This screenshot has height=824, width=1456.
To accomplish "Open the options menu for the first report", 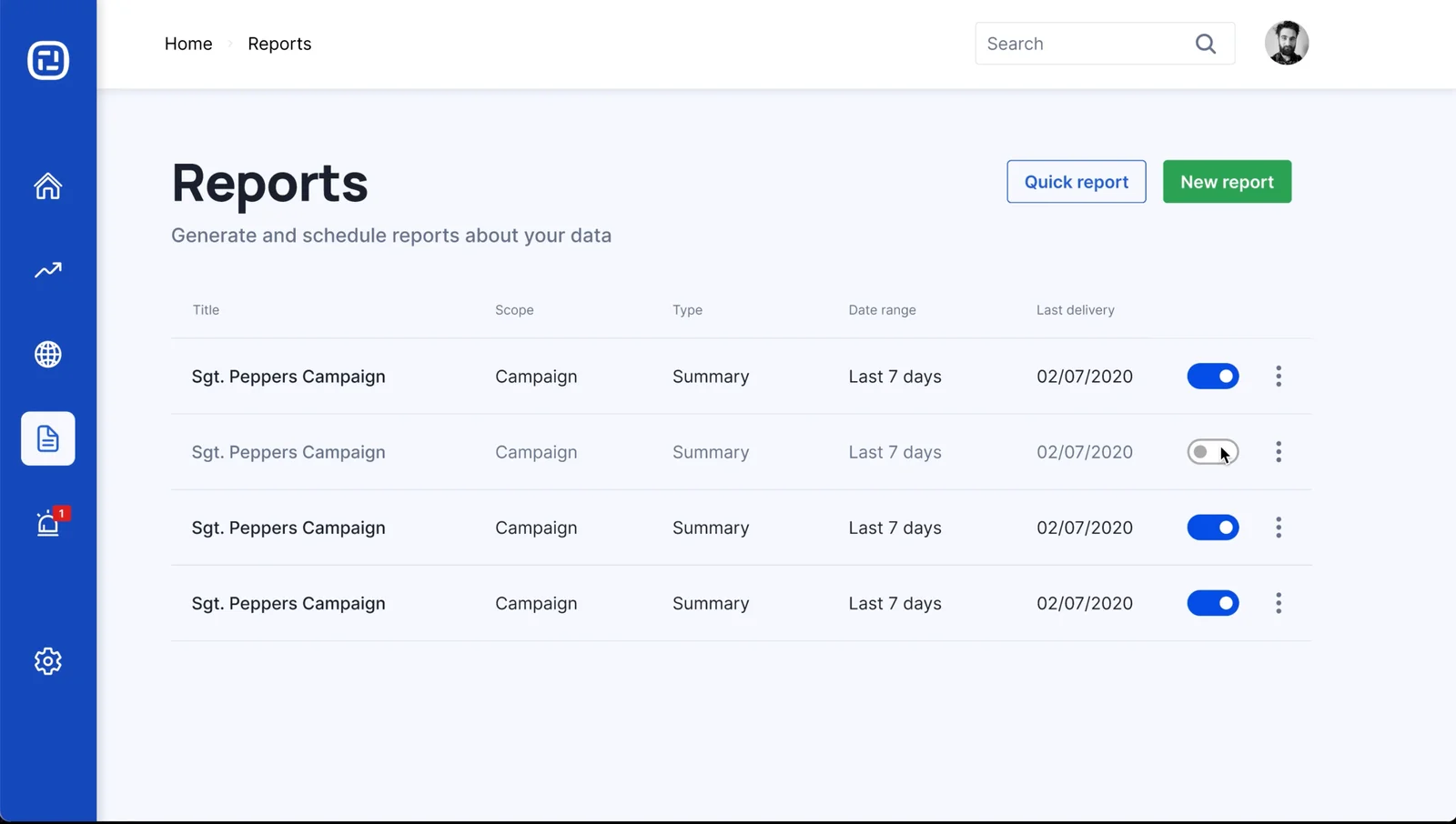I will click(1279, 376).
